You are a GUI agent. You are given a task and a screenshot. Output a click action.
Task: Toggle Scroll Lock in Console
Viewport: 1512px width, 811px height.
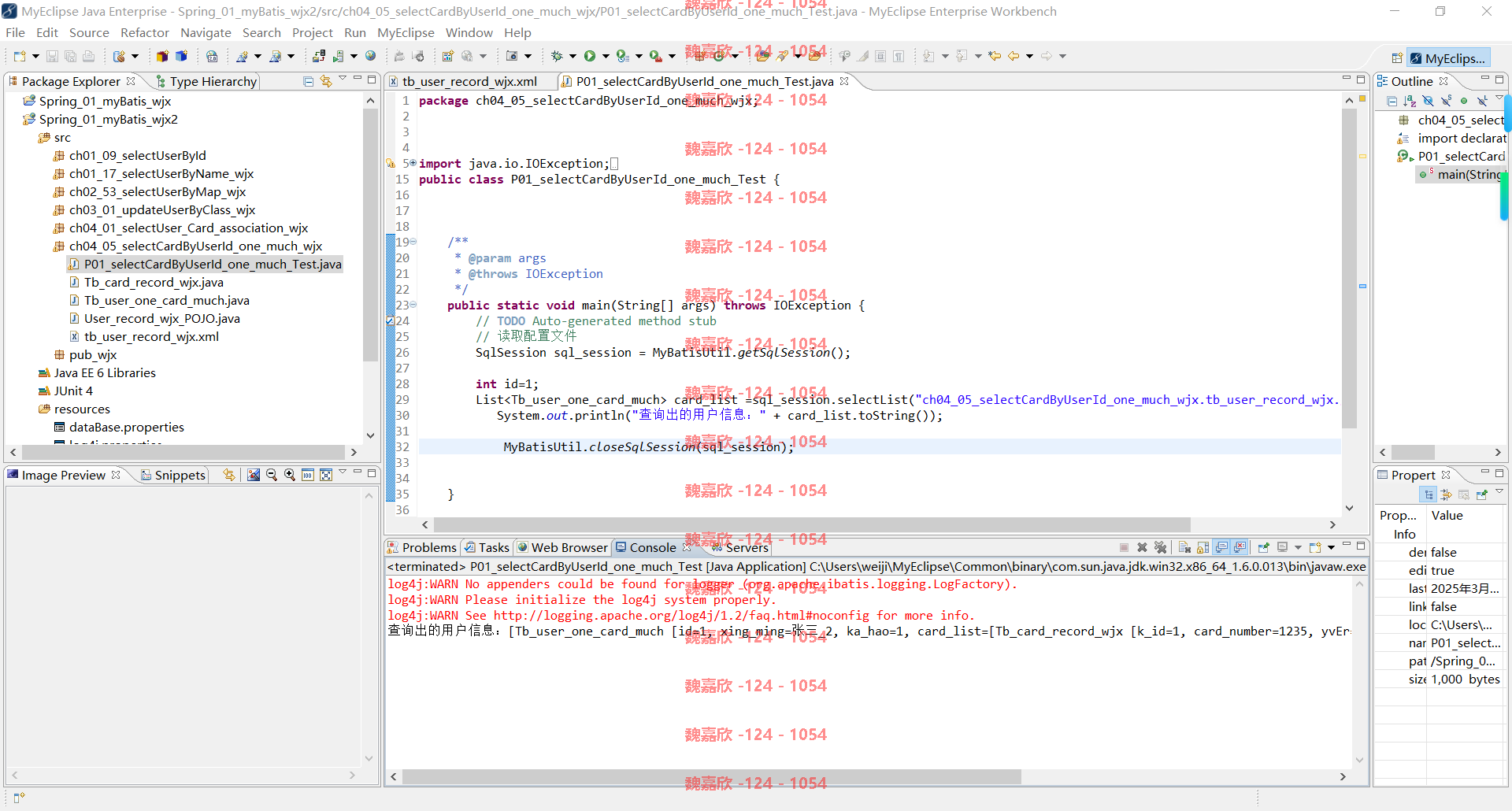(1203, 547)
